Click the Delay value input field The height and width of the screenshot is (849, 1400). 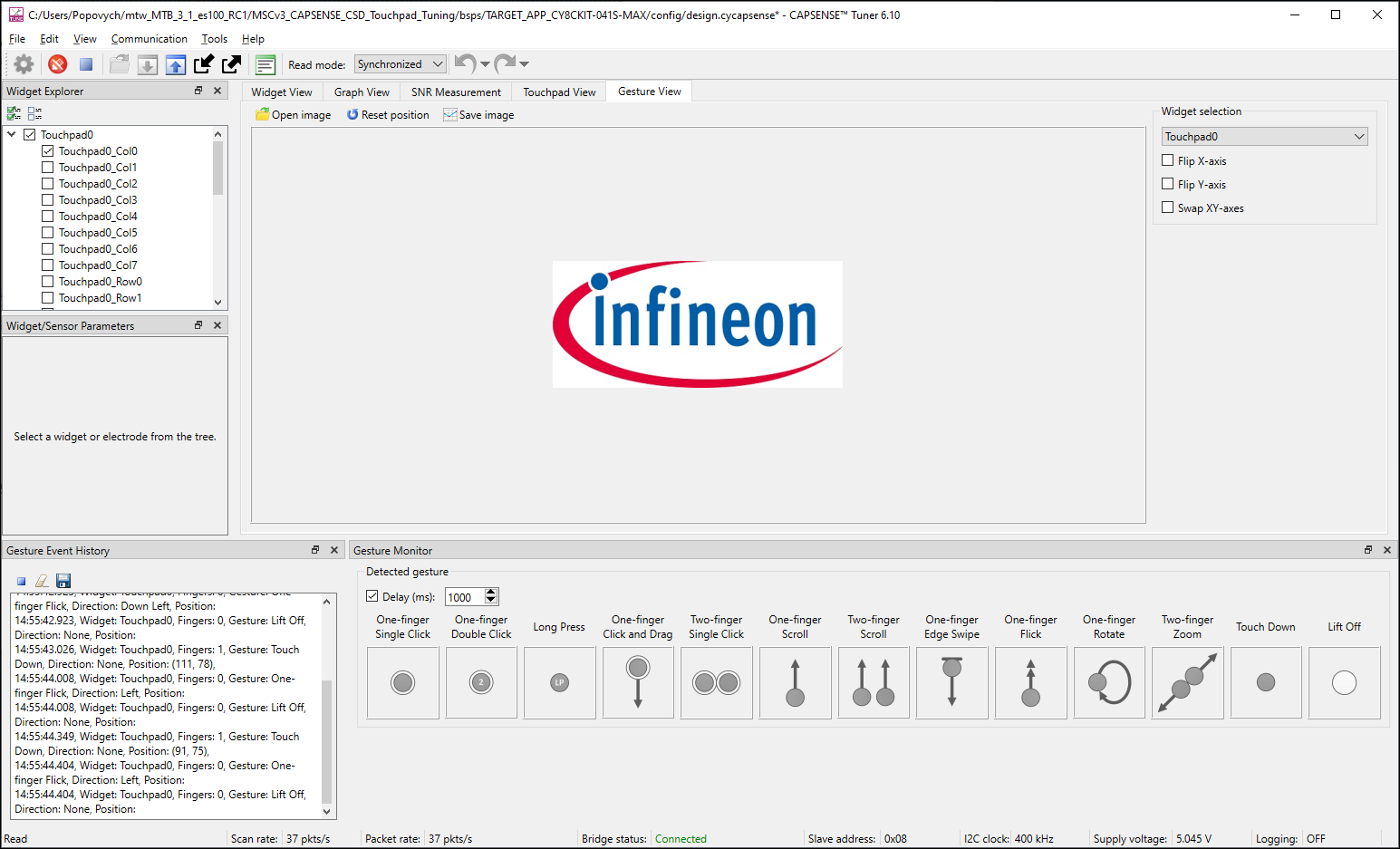[x=465, y=597]
